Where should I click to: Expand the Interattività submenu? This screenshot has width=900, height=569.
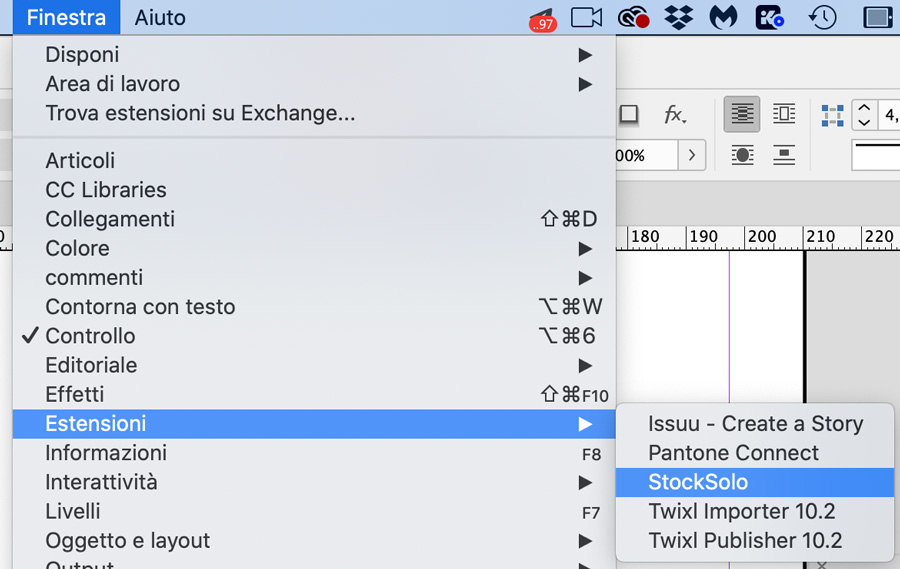pyautogui.click(x=314, y=482)
